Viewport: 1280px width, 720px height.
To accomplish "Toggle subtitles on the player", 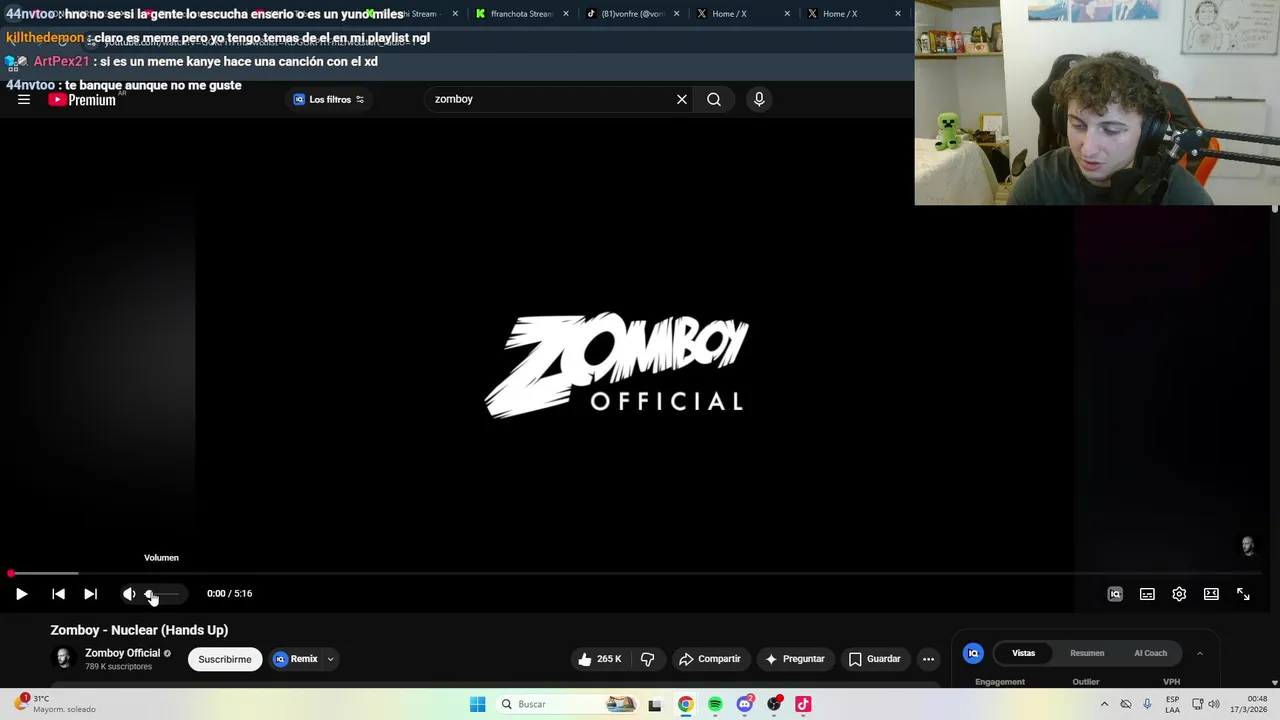I will 1147,594.
